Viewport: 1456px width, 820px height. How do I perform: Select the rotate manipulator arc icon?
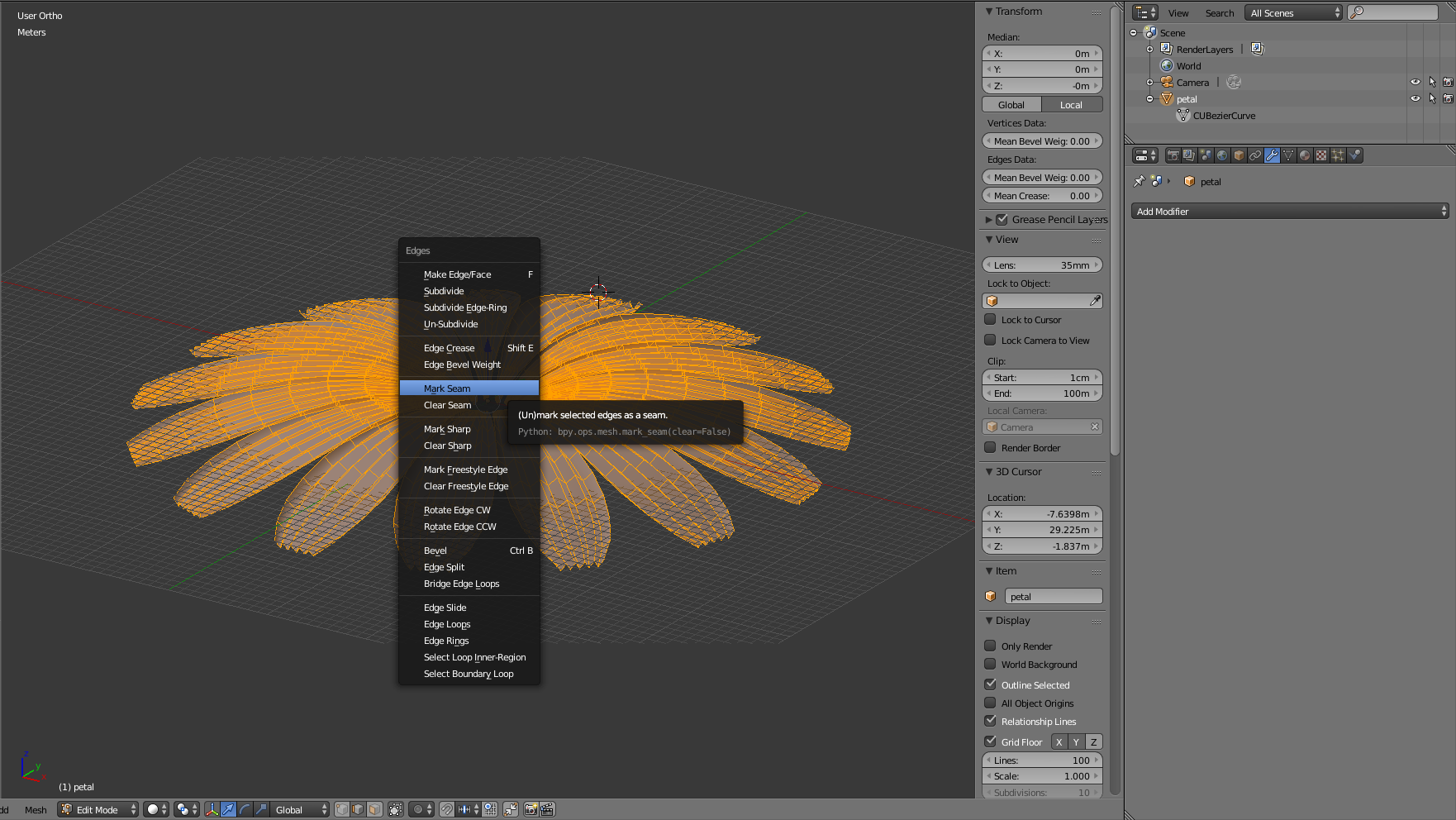[x=245, y=809]
